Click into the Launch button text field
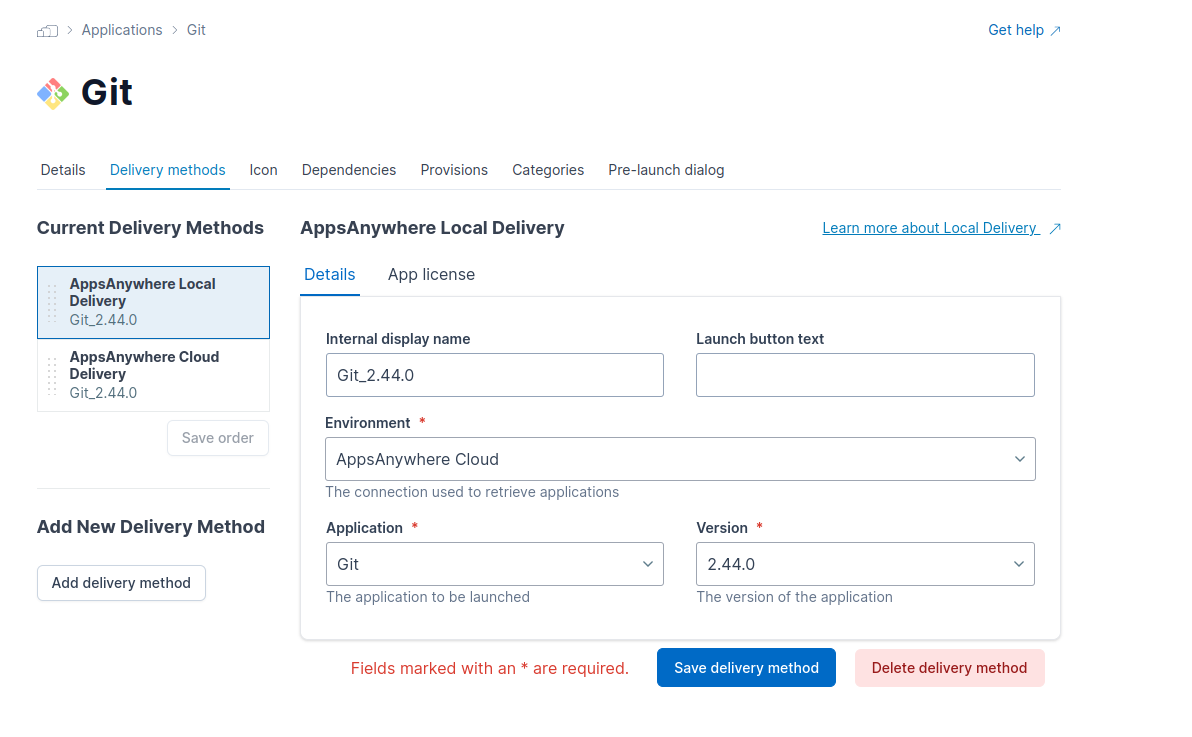Screen dimensions: 1192x737 click(x=865, y=375)
